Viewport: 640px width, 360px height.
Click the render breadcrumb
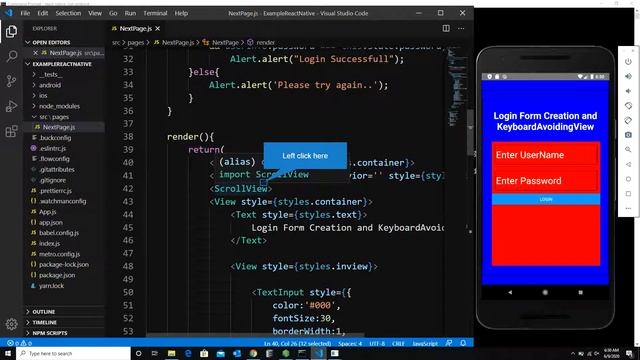click(265, 42)
